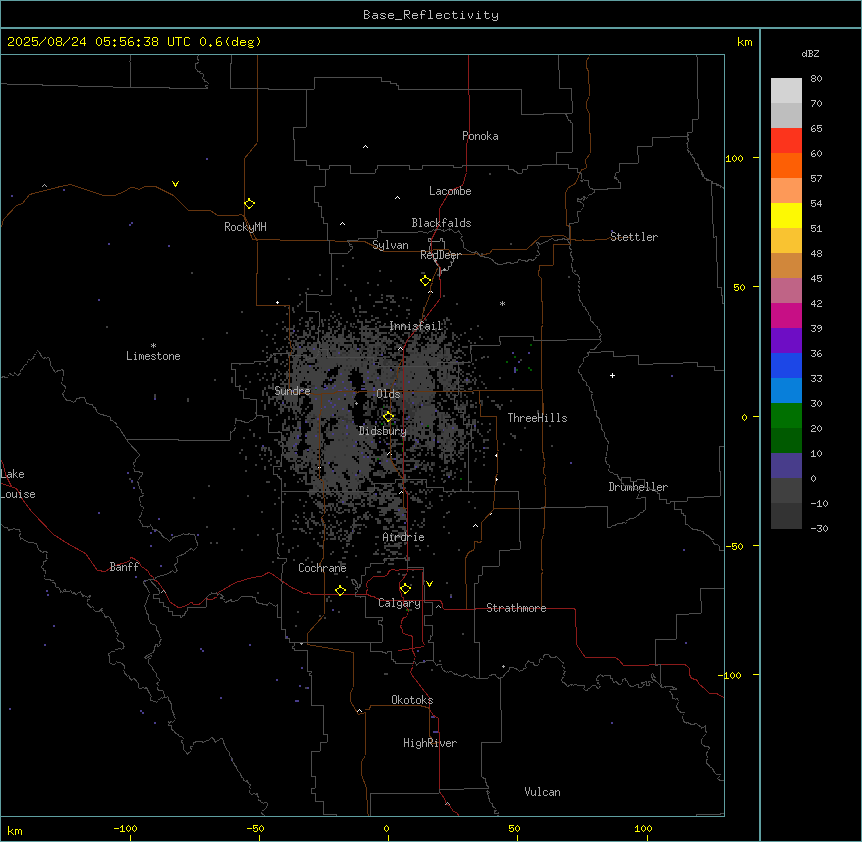Click the Calgary city label
This screenshot has width=862, height=842.
(399, 603)
